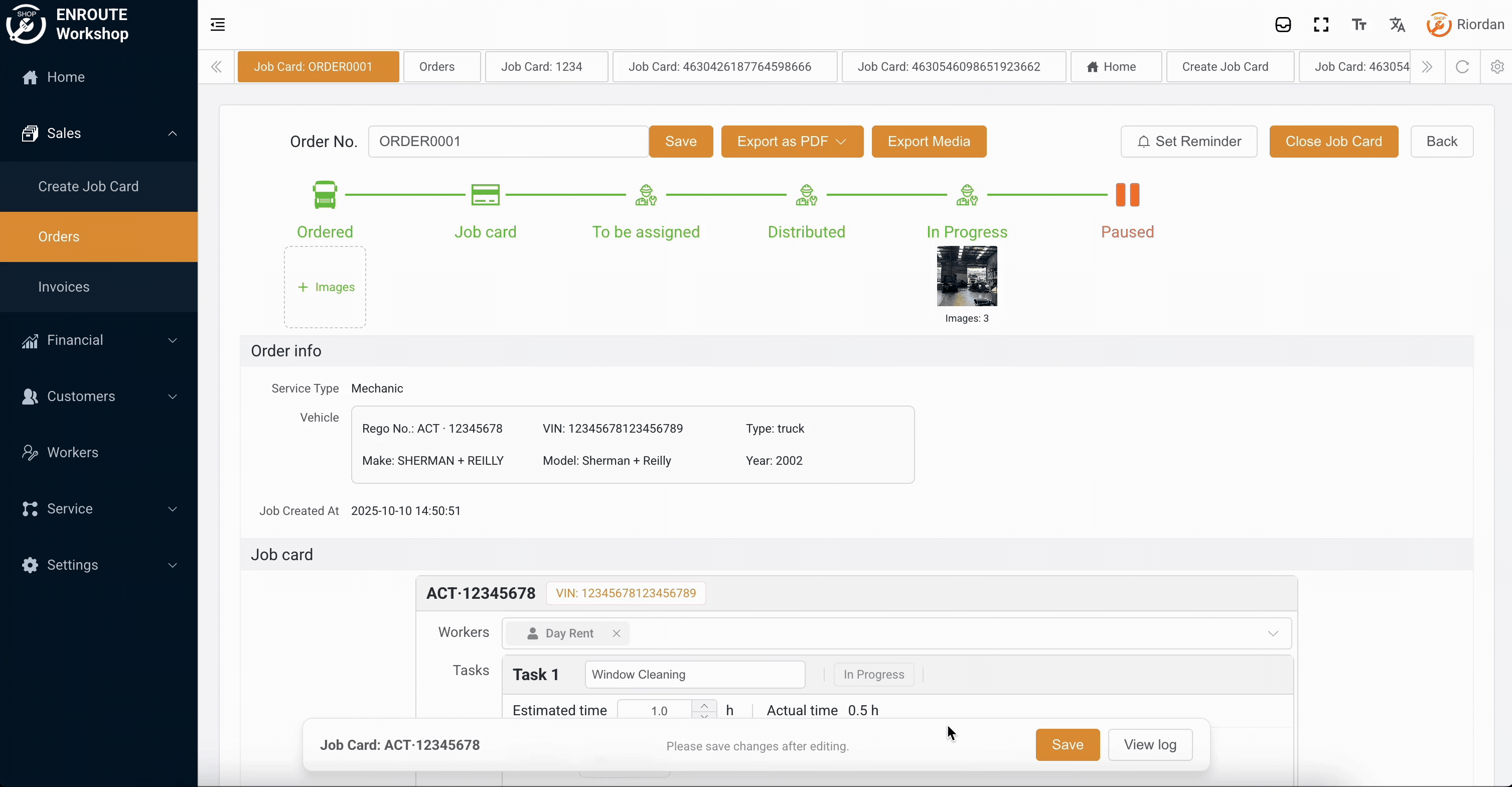This screenshot has width=1512, height=787.
Task: Open Invoices in the sidebar
Action: [x=64, y=287]
